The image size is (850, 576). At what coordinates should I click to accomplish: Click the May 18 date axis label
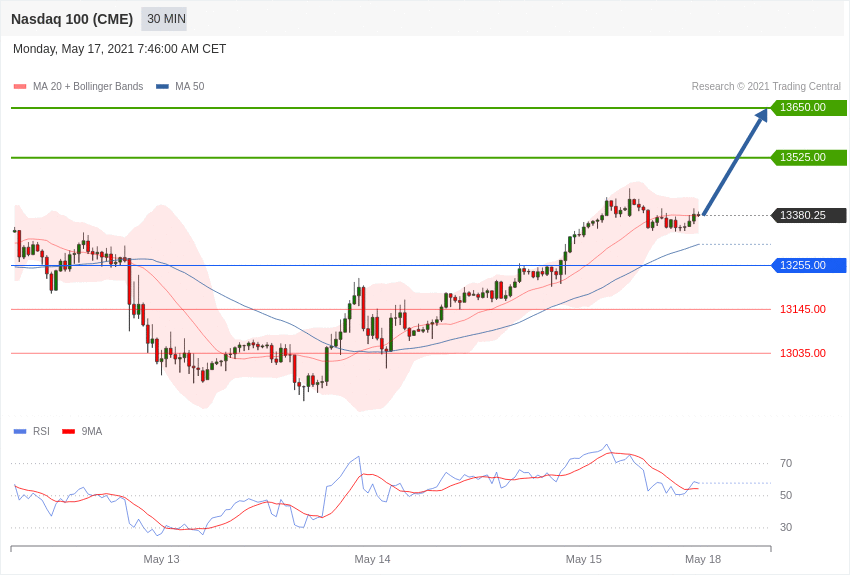pos(703,559)
